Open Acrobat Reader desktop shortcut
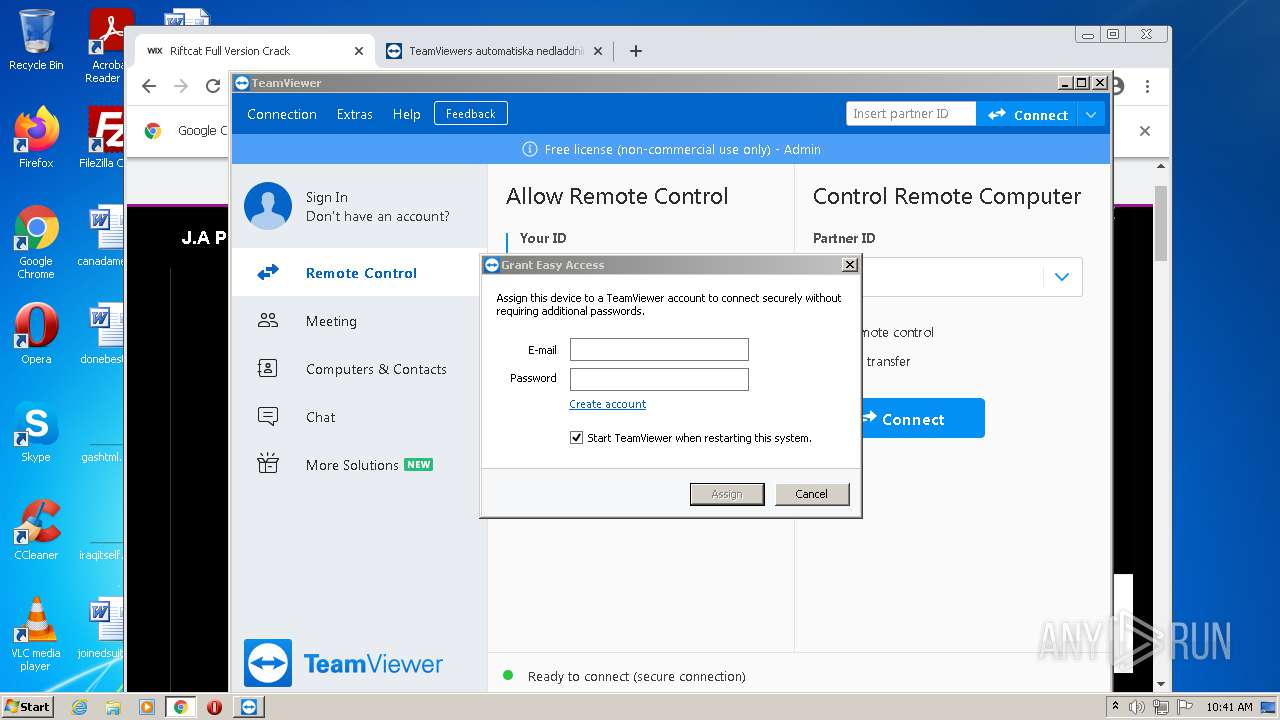1280x720 pixels. 106,46
